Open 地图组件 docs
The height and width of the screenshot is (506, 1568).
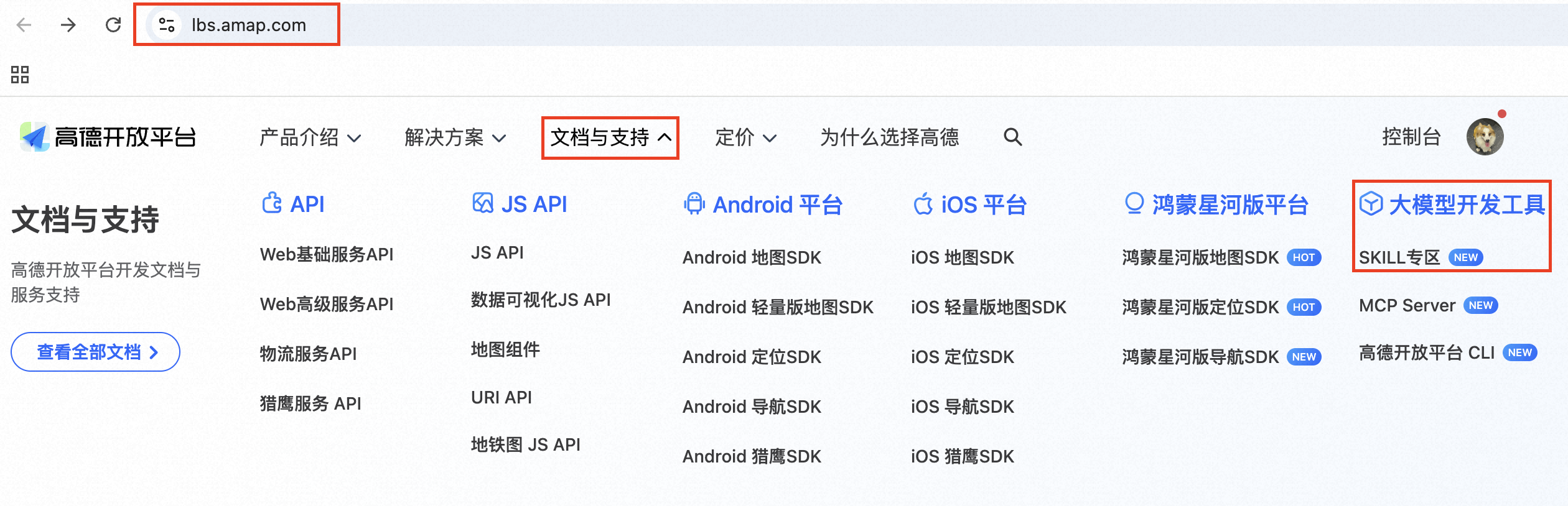click(505, 349)
